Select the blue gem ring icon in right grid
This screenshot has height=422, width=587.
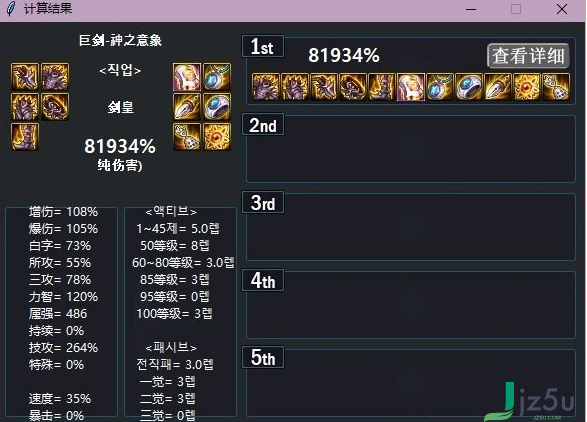217,107
